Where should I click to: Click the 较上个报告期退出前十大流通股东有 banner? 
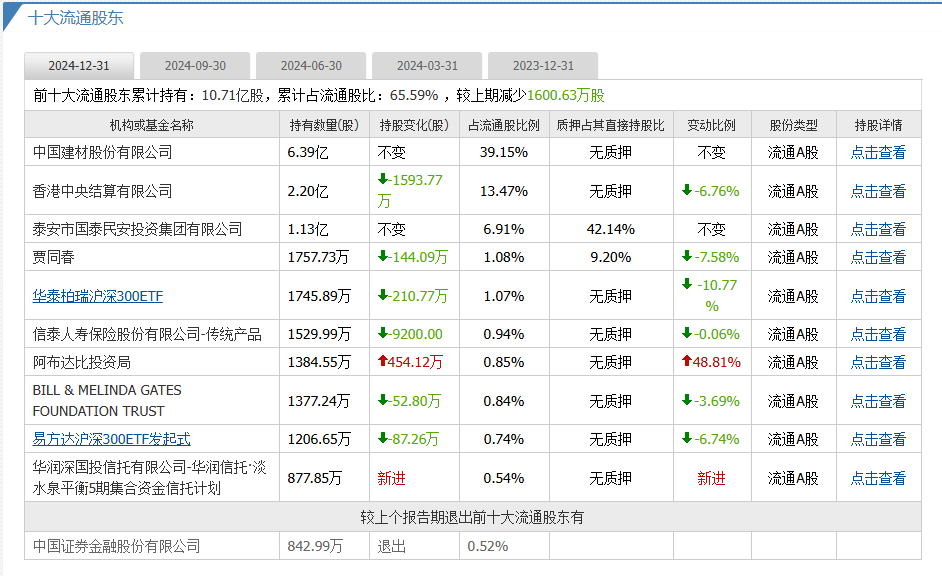473,517
